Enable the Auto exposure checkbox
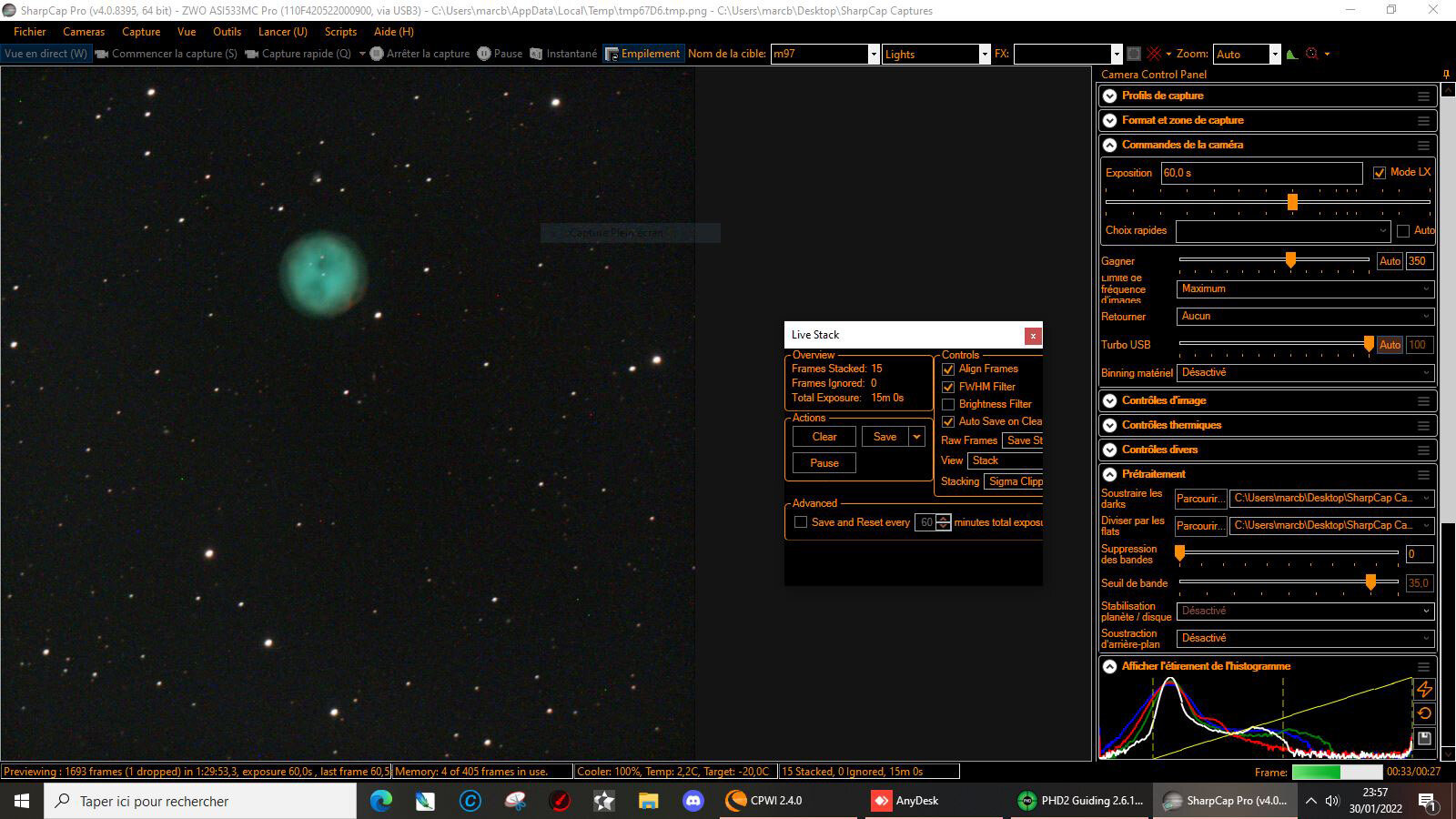 coord(1403,231)
